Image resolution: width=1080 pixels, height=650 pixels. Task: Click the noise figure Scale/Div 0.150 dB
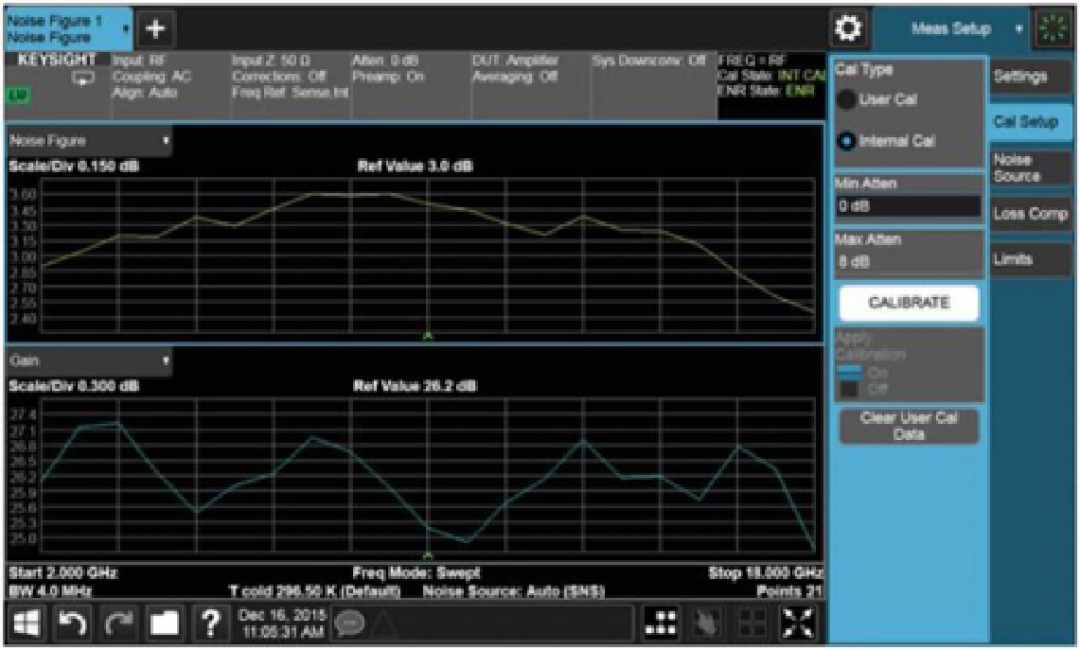[74, 166]
